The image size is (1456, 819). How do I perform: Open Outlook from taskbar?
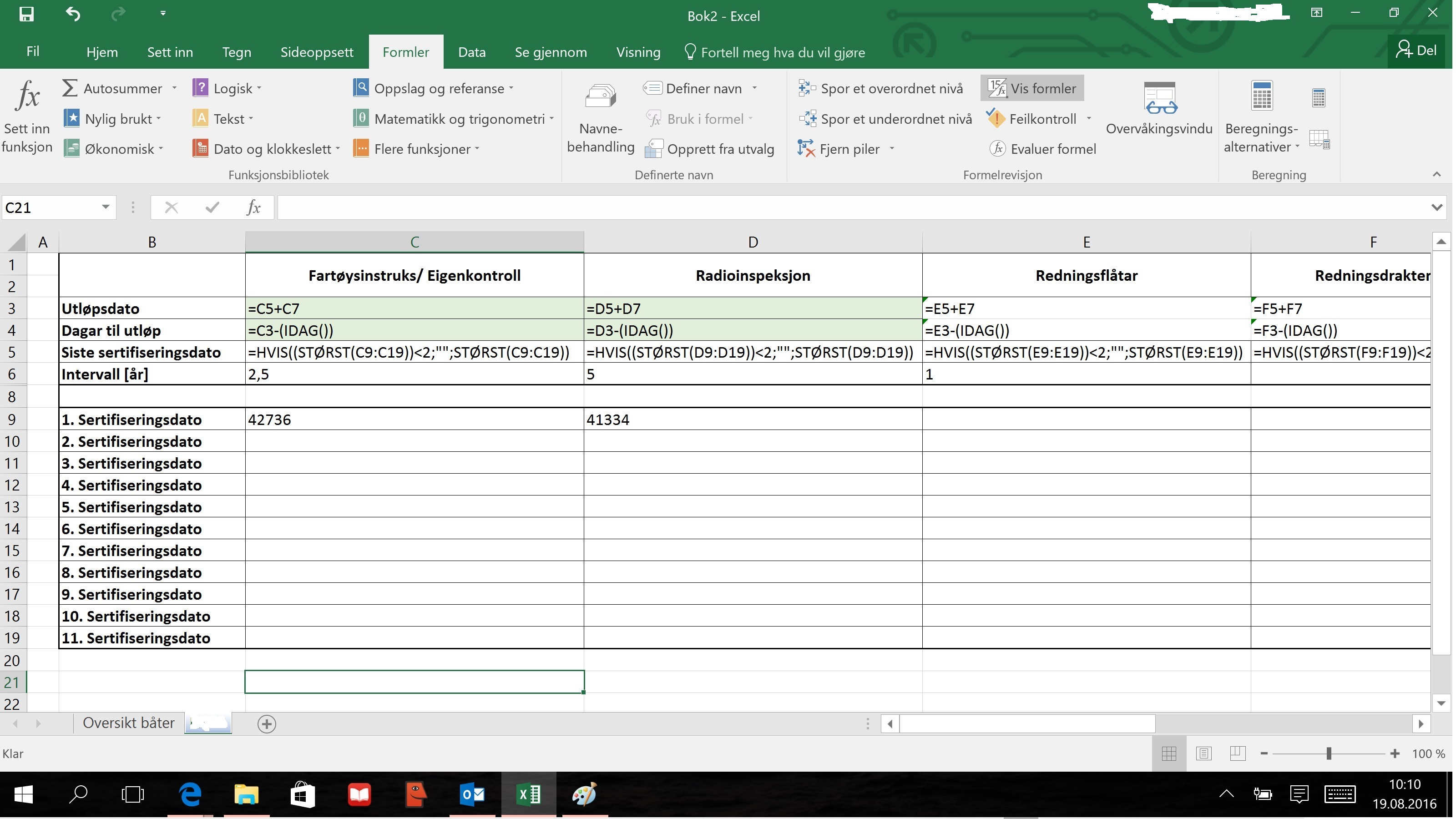[473, 795]
